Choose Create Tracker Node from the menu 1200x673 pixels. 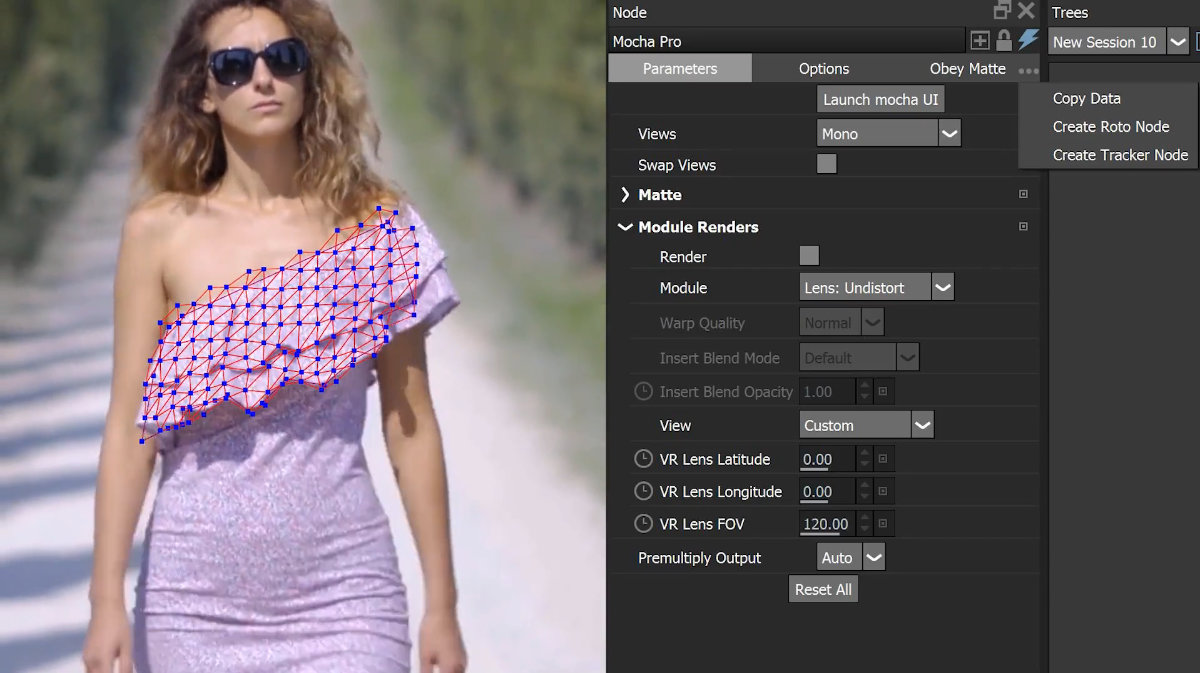(x=1120, y=155)
